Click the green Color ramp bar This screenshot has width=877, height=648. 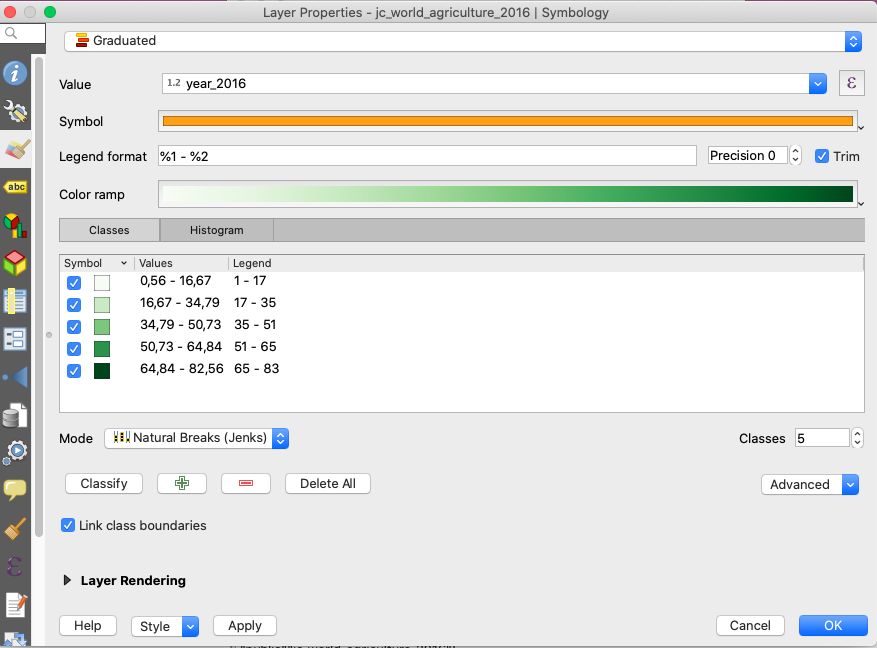coord(507,194)
